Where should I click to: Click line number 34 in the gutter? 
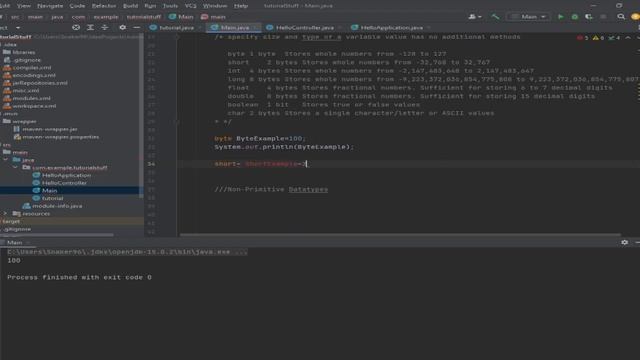[151, 164]
